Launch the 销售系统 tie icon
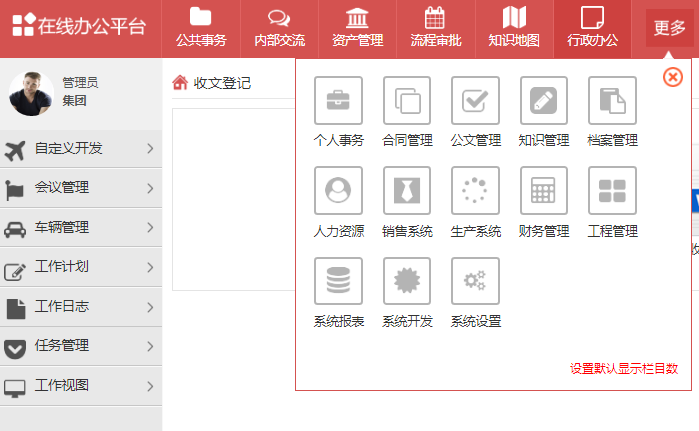The image size is (699, 431). [407, 190]
